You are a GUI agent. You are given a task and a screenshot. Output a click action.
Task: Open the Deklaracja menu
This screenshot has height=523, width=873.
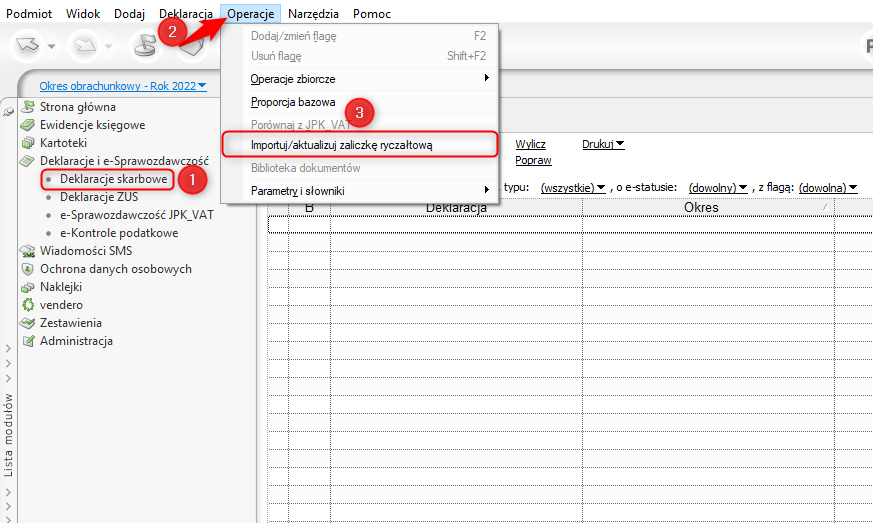[x=185, y=13]
